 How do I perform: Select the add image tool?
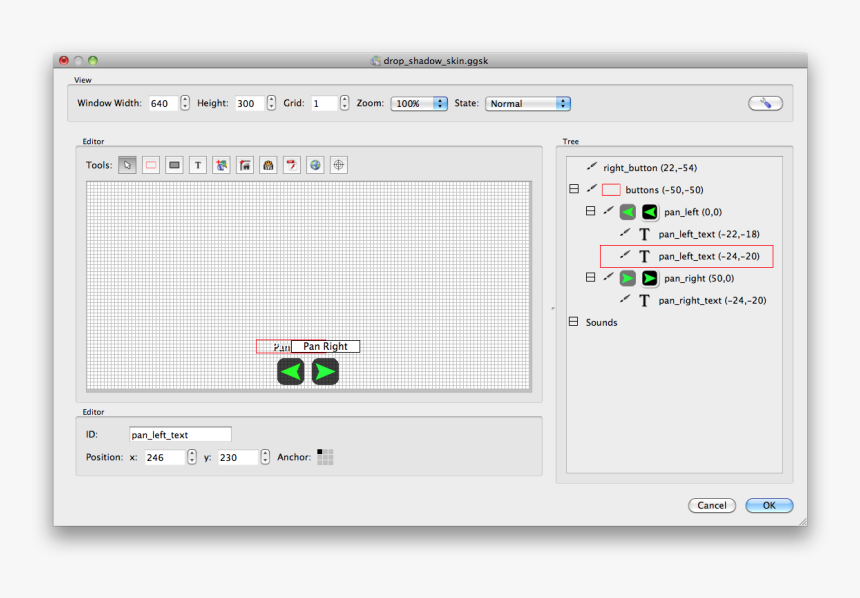[222, 165]
